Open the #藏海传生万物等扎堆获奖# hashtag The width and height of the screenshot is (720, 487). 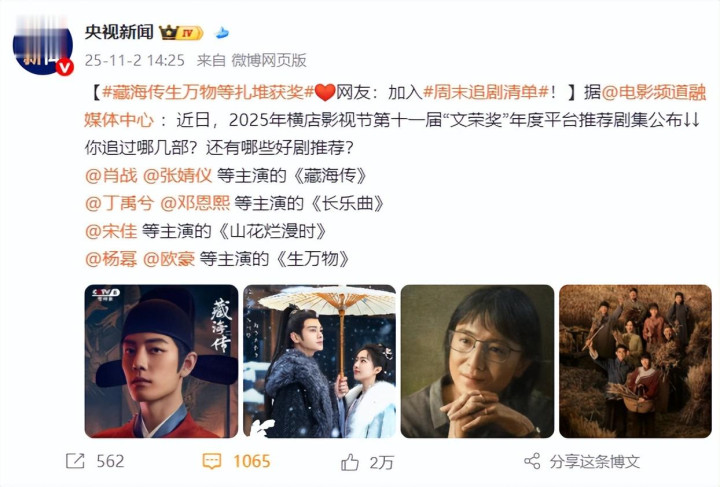(208, 93)
